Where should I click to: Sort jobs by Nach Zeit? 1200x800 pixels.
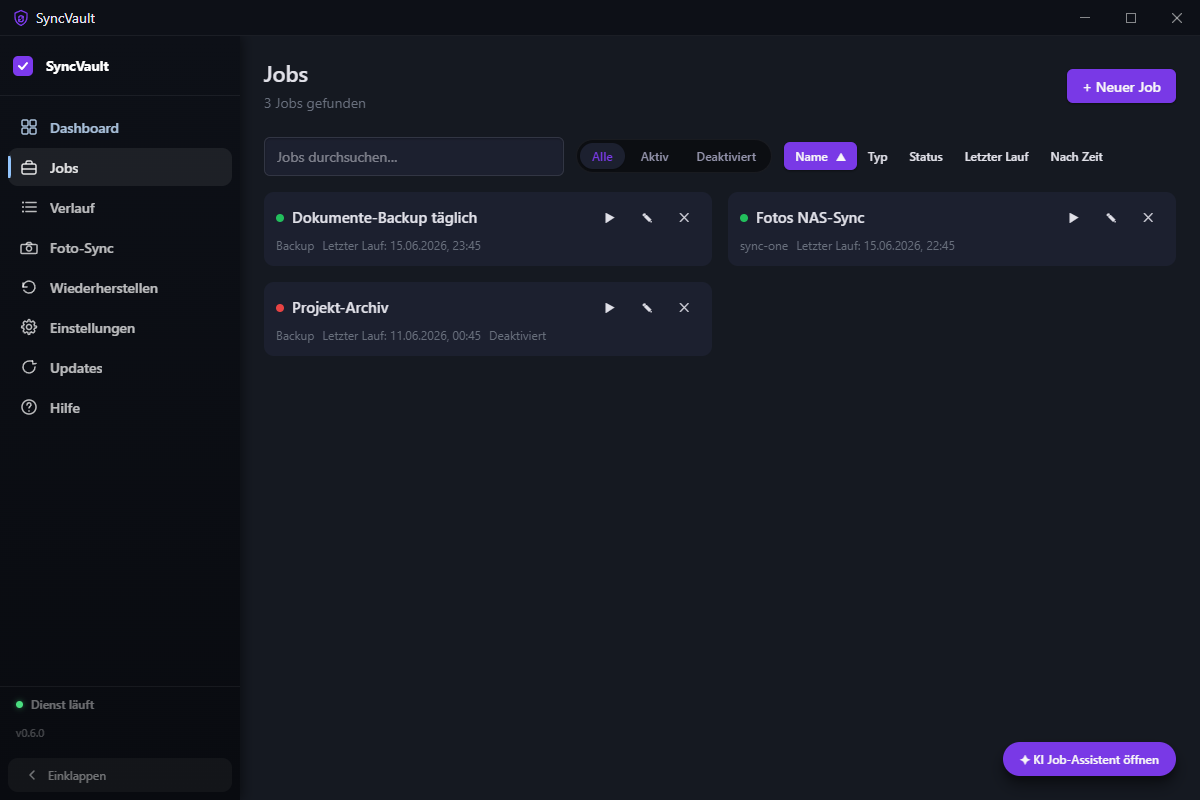(1076, 157)
